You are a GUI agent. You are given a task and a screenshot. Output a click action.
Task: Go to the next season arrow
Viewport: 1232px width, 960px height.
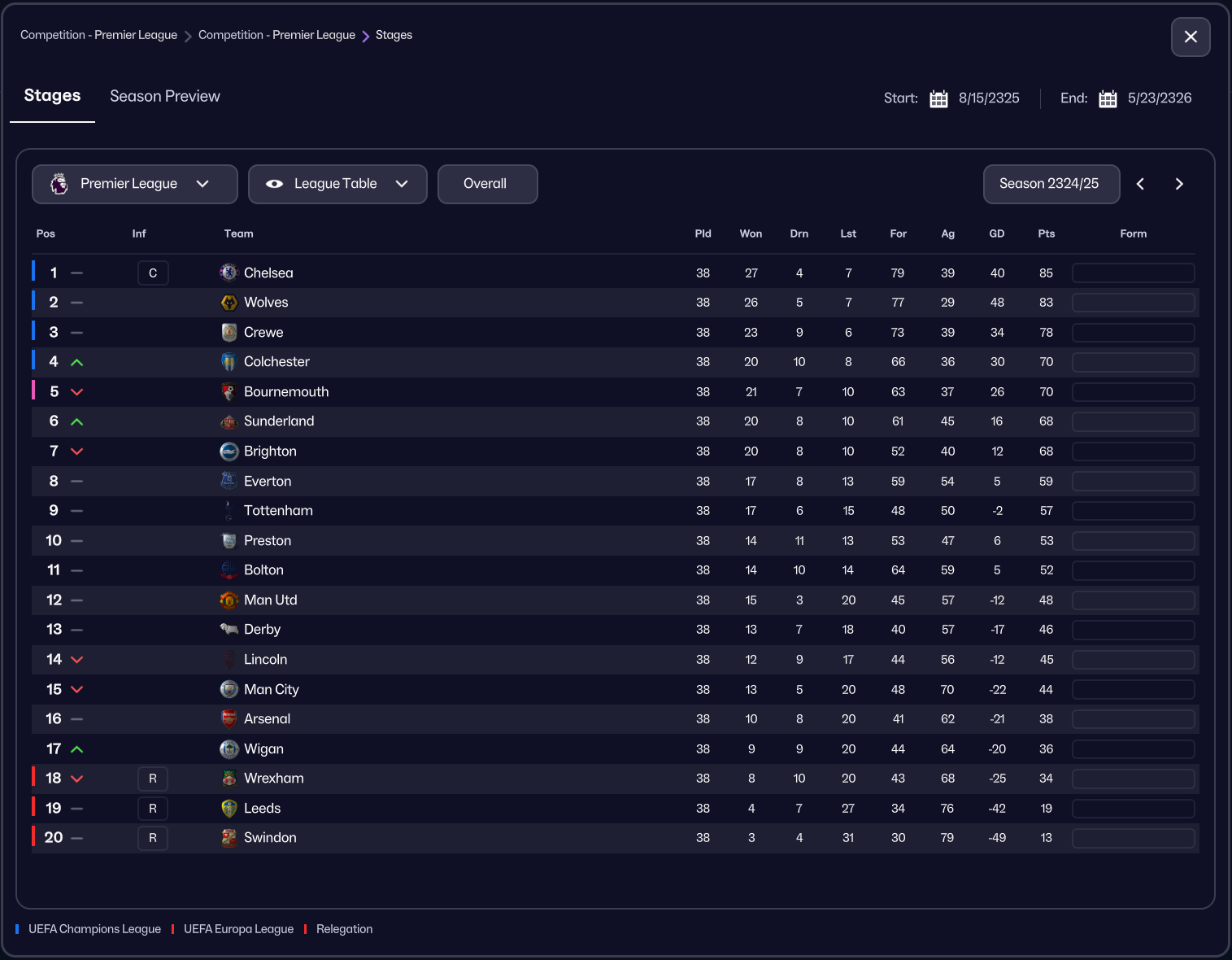coord(1179,184)
